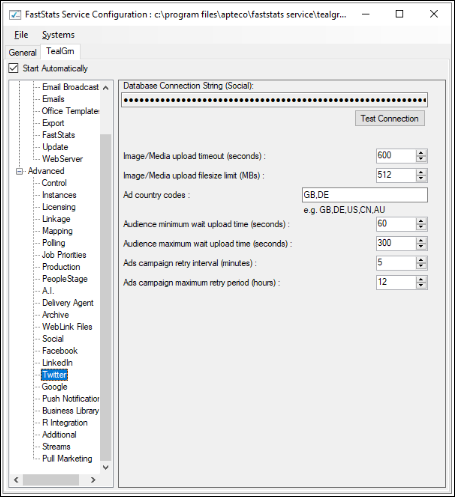The width and height of the screenshot is (455, 497).
Task: Toggle the Start Automatically checkbox
Action: click(13, 68)
